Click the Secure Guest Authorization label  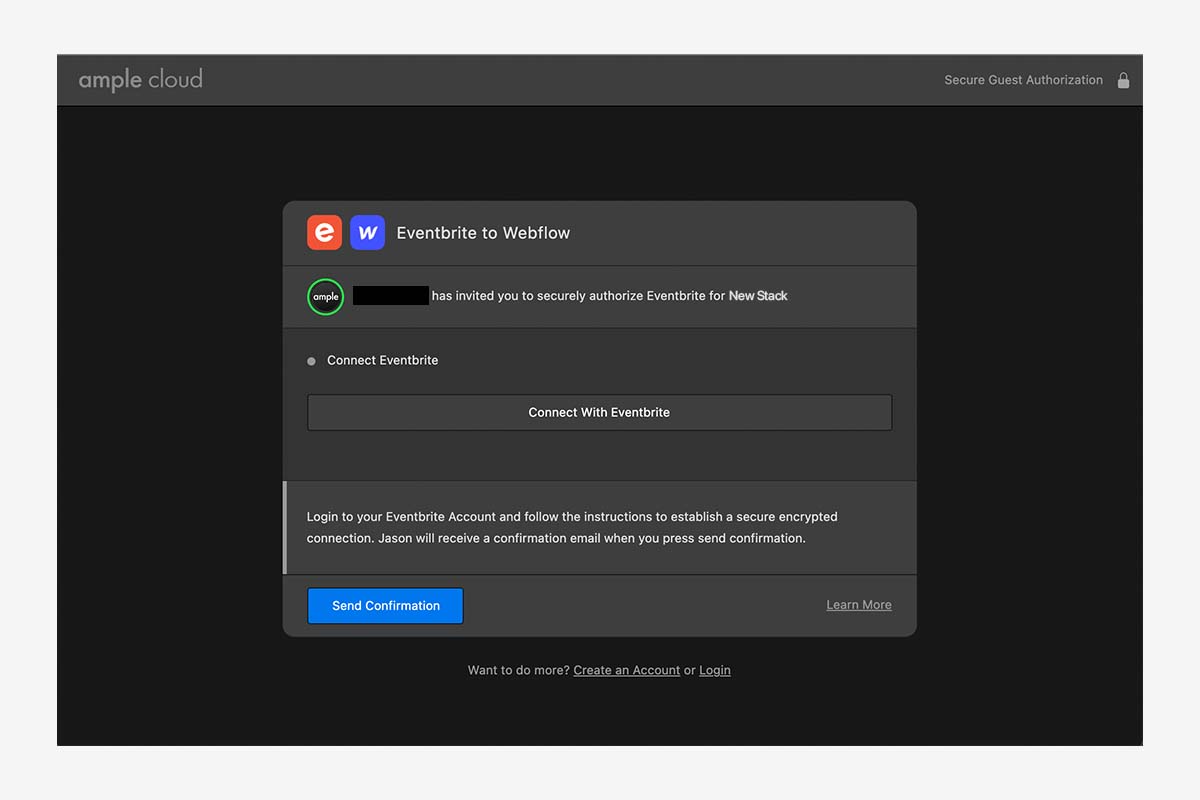click(1024, 80)
